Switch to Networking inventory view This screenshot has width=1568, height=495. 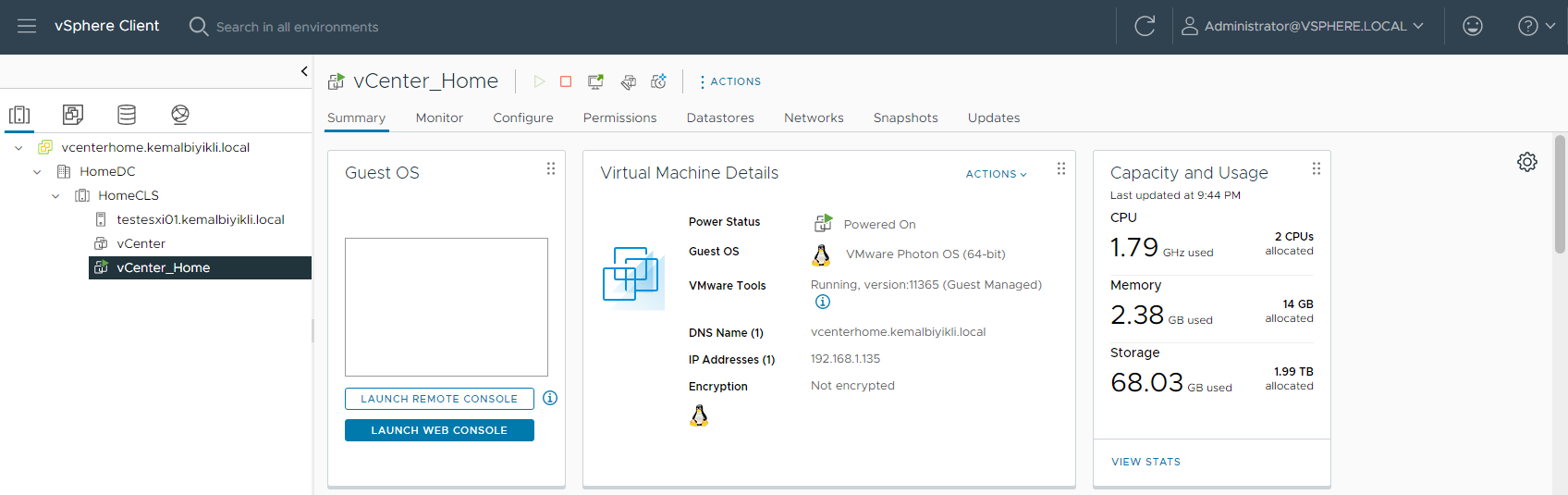tap(180, 115)
